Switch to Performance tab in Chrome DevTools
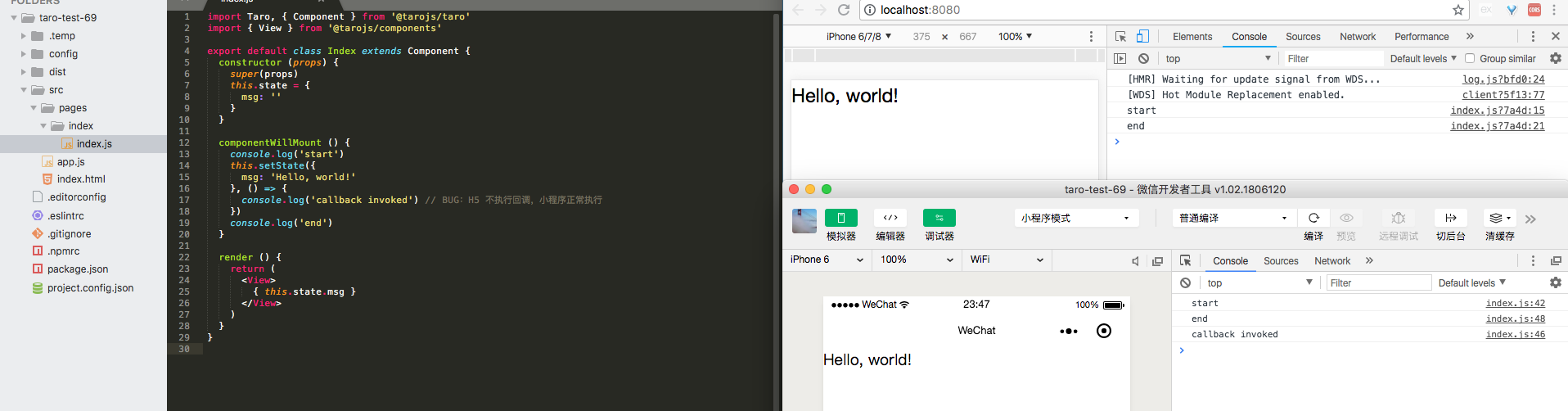This screenshot has height=411, width=1568. [x=1422, y=36]
